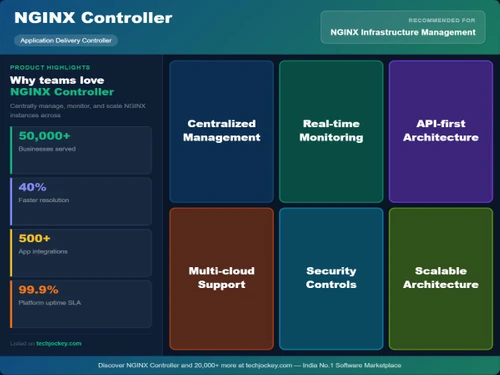Select the Application Delivery Controller badge
Screen dimensions: 500x375
pyautogui.click(x=66, y=40)
